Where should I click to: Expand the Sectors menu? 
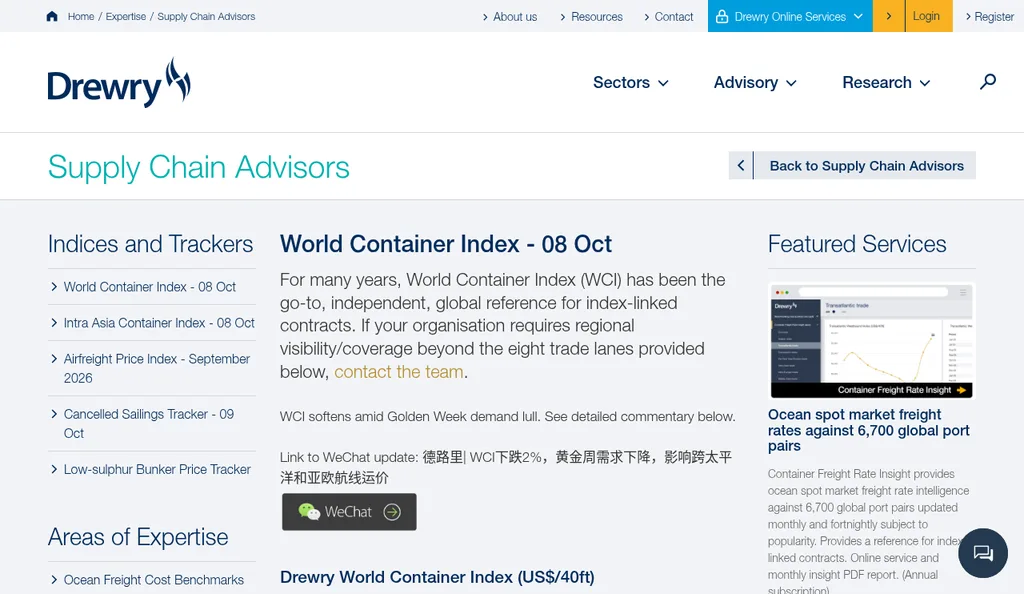630,83
